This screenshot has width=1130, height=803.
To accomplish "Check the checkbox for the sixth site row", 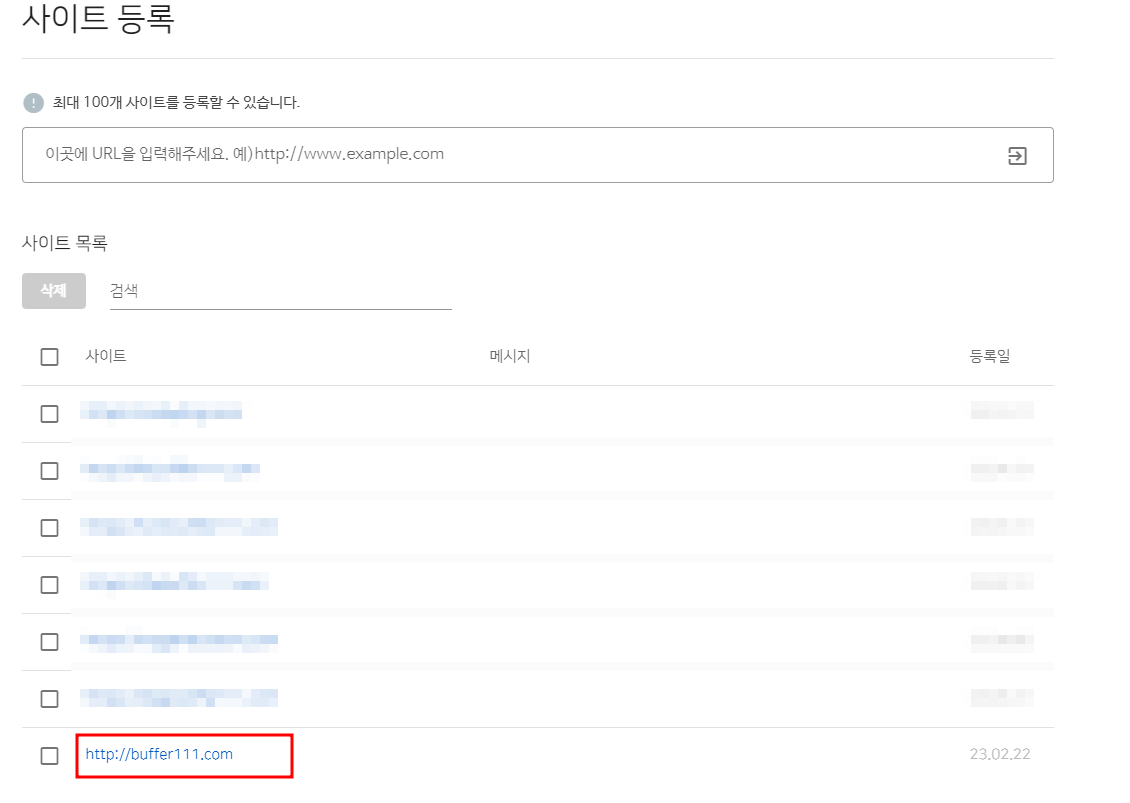I will [49, 698].
